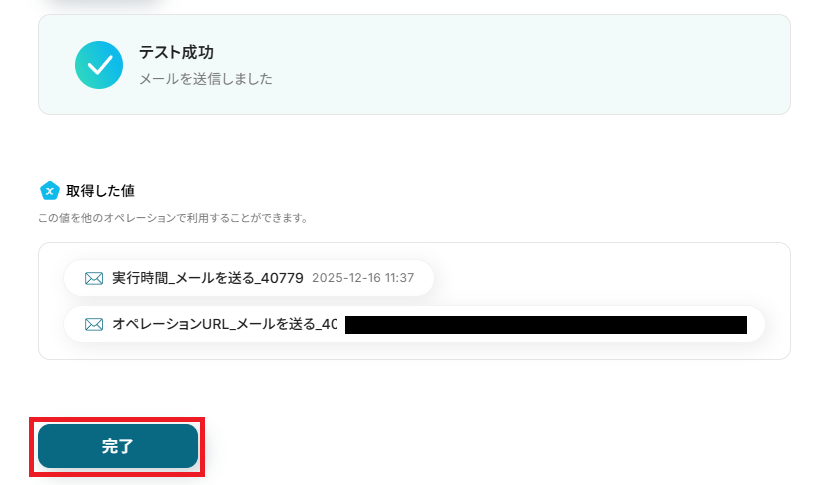
Task: Click empty area of test success banner
Action: pyautogui.click(x=529, y=65)
